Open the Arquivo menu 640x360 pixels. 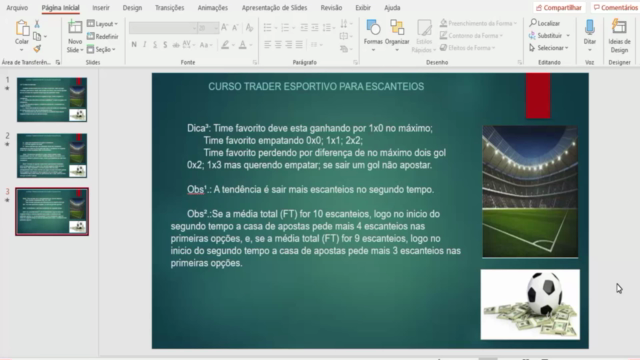[17, 8]
